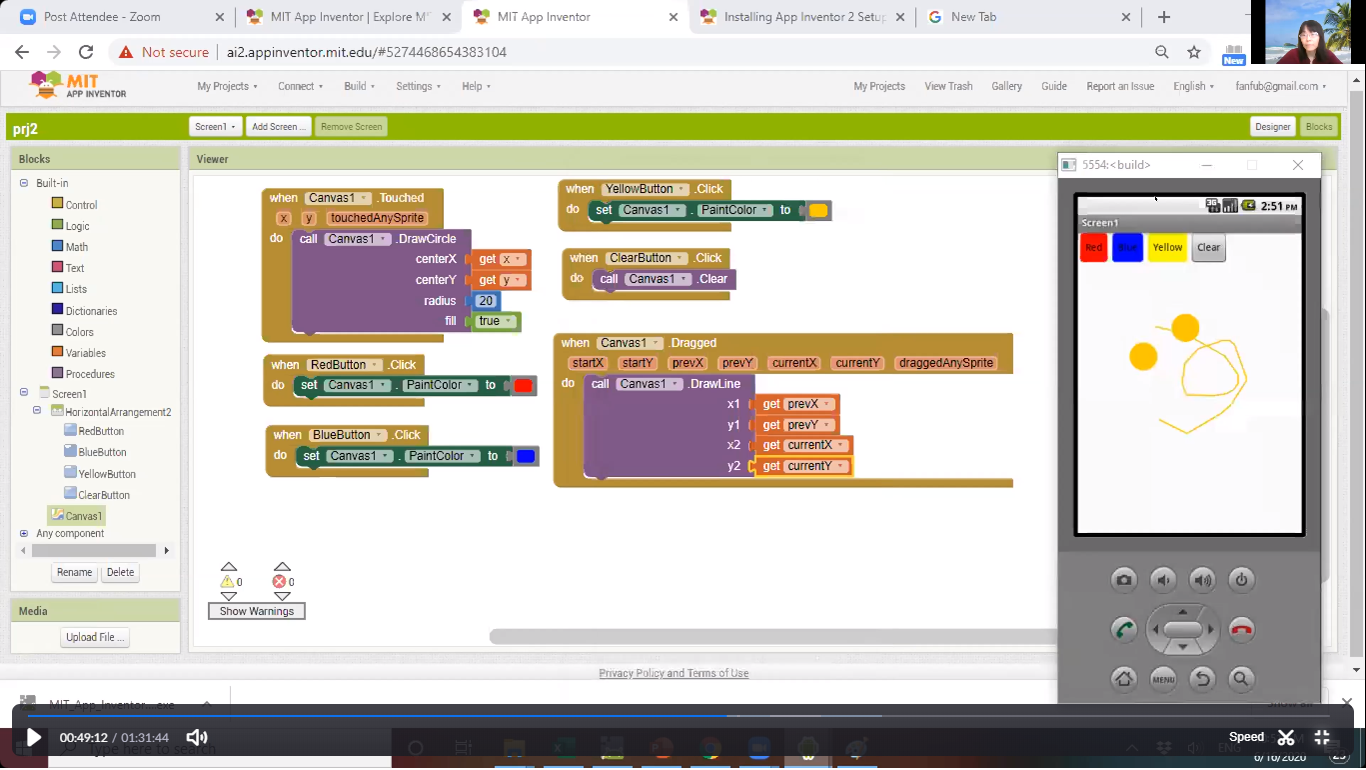Click the emulator camera icon button

click(x=1124, y=580)
